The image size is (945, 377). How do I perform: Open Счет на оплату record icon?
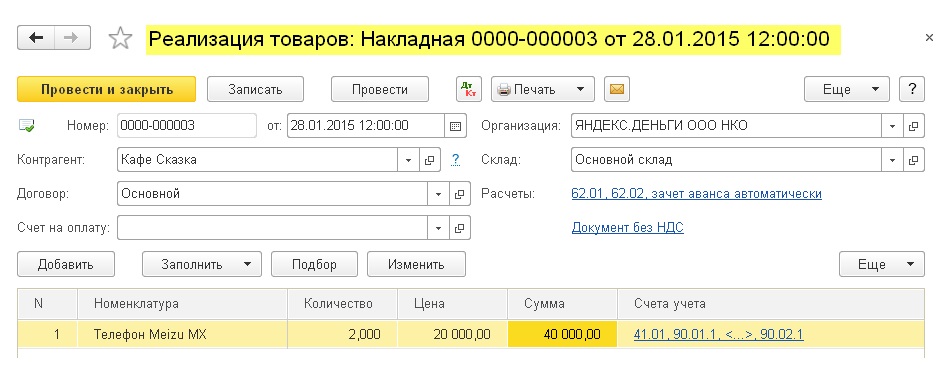(459, 228)
